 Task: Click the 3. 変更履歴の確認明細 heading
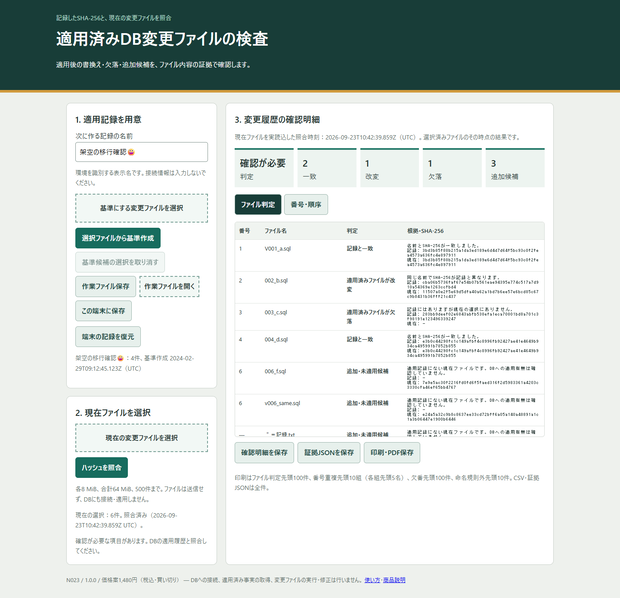[x=277, y=120]
